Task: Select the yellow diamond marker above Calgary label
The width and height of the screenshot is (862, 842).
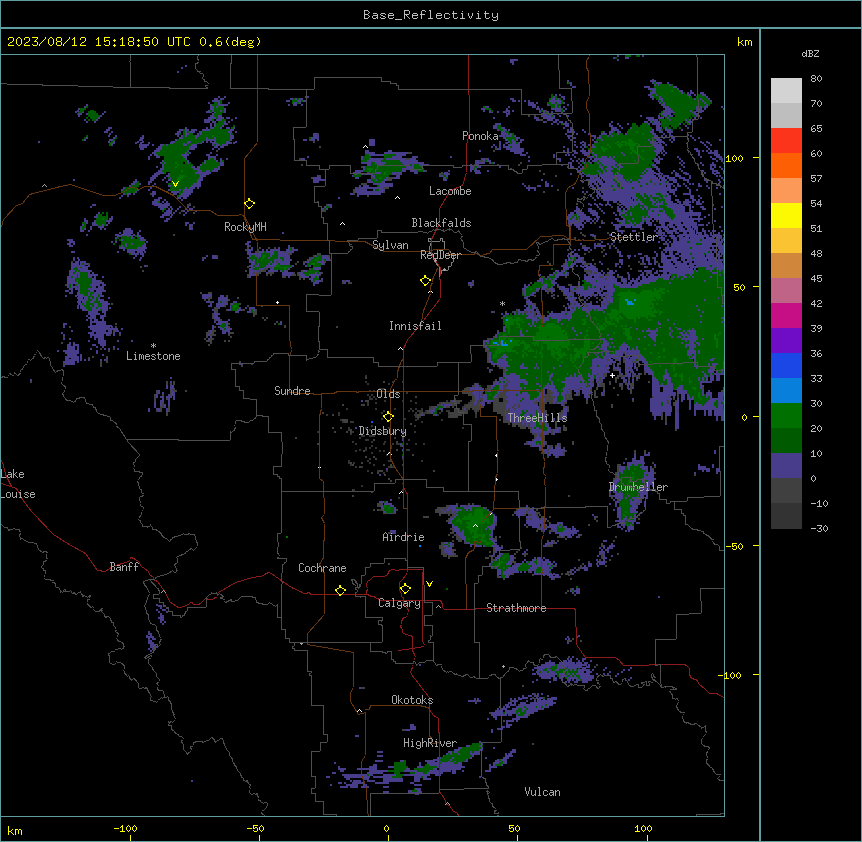Action: tap(405, 589)
